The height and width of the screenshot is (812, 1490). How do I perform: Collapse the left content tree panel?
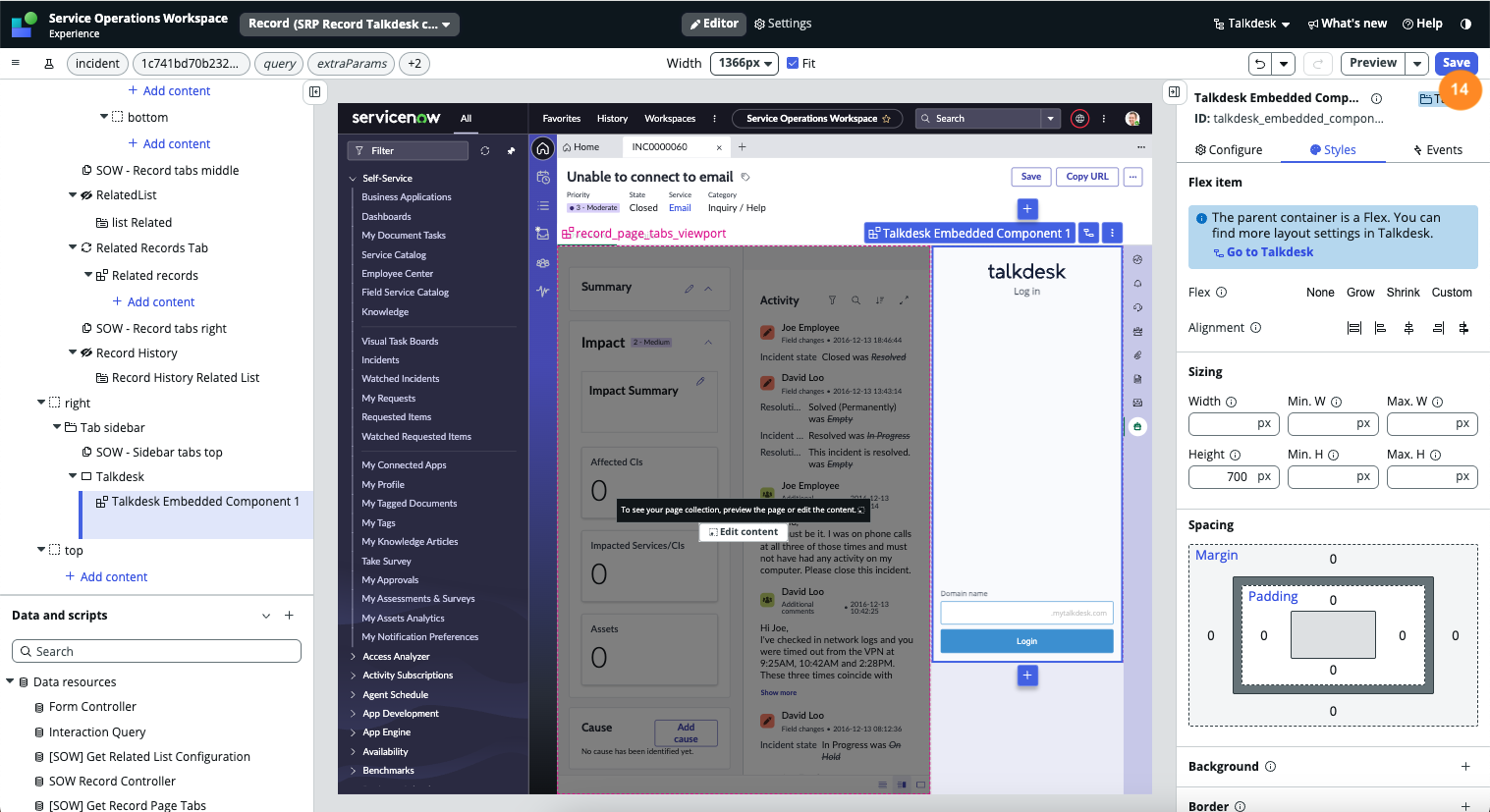[314, 91]
